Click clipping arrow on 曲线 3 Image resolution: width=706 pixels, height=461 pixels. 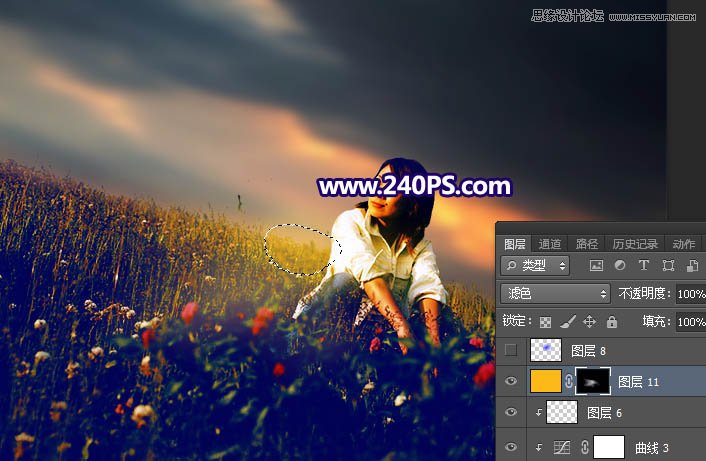(x=539, y=447)
